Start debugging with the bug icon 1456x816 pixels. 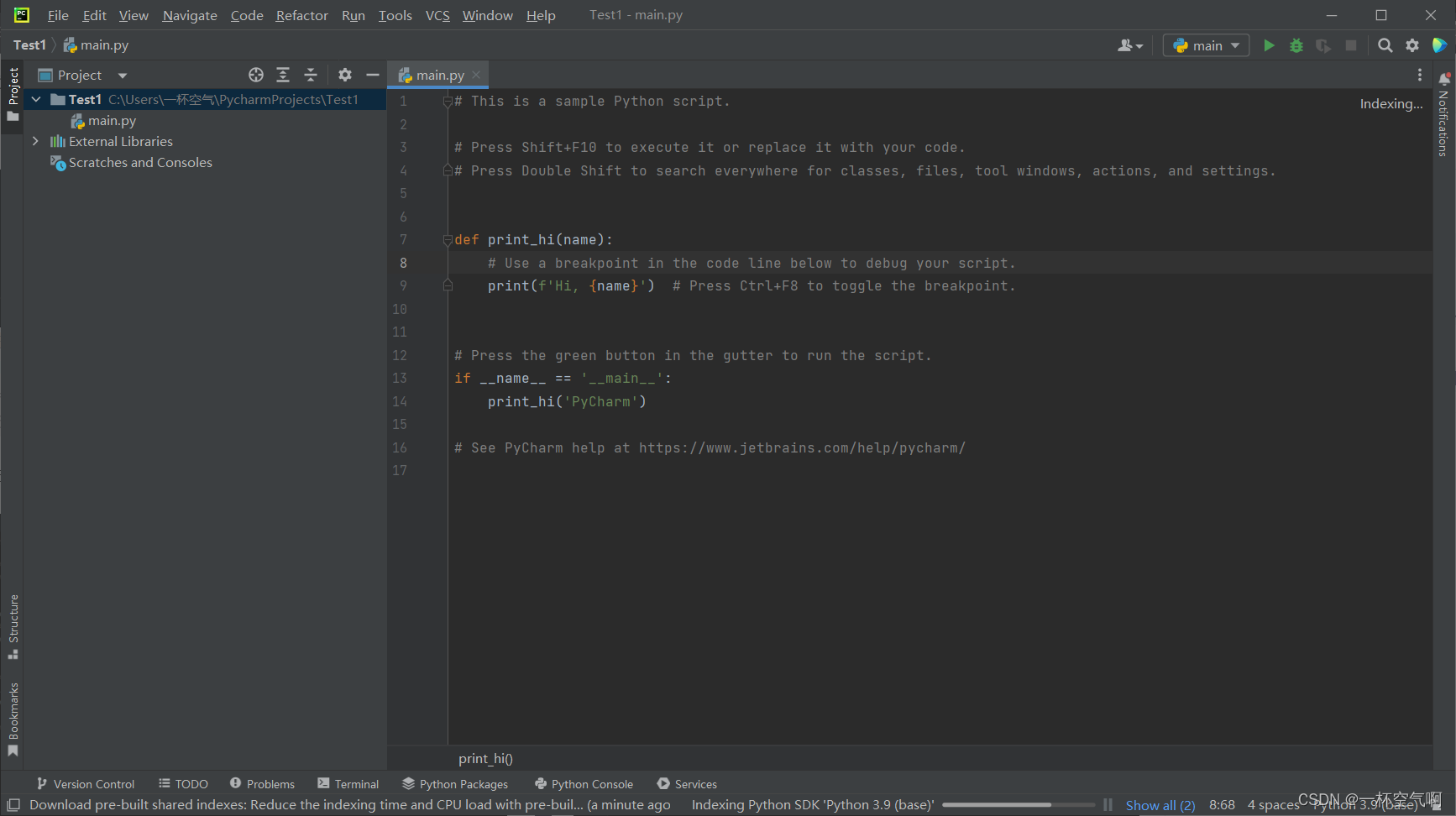[1296, 45]
